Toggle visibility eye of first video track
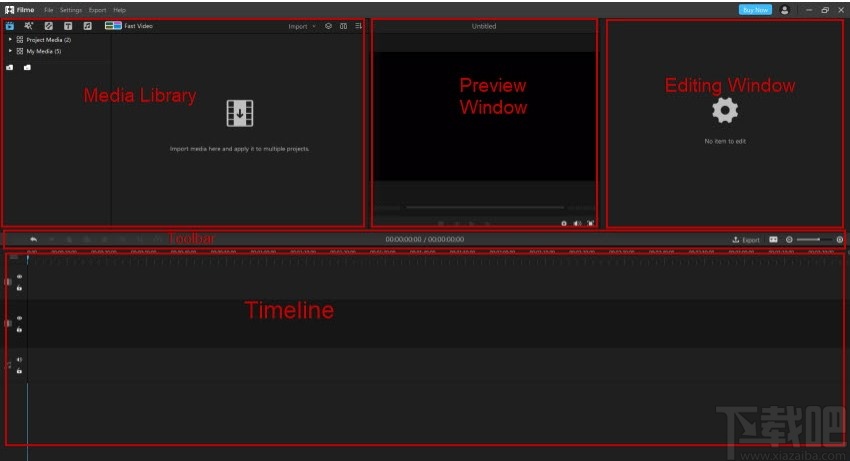Image resolution: width=850 pixels, height=461 pixels. coord(20,277)
